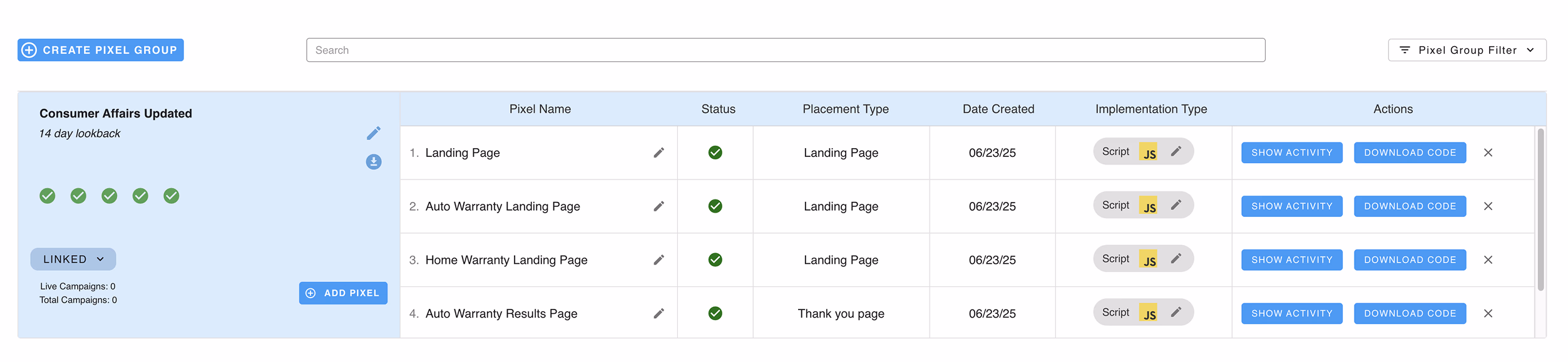The width and height of the screenshot is (1568, 362).
Task: Edit the Consumer Affairs Updated pixel group
Action: point(374,133)
